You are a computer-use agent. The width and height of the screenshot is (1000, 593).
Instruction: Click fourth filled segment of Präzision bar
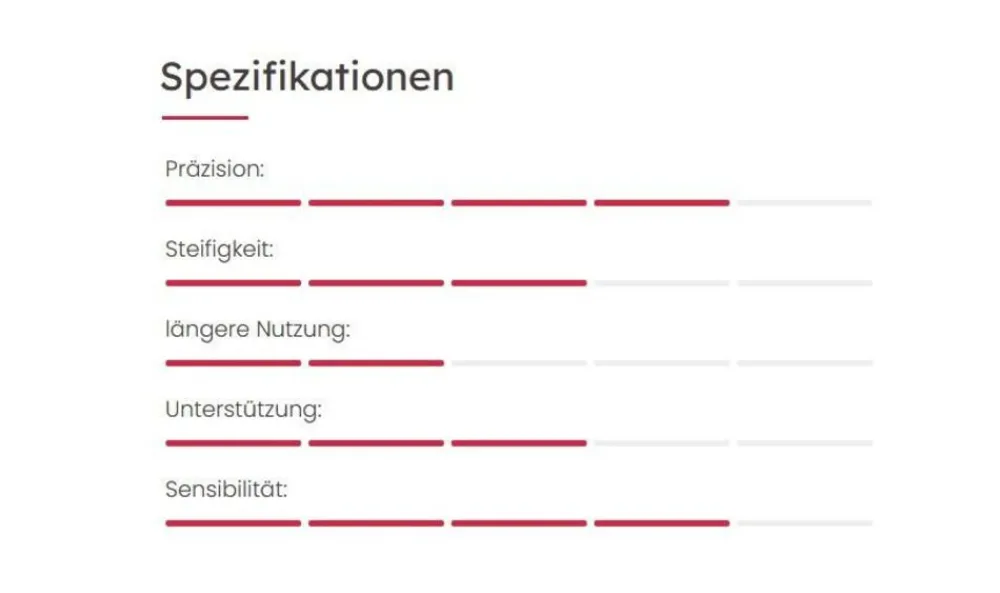click(x=661, y=203)
